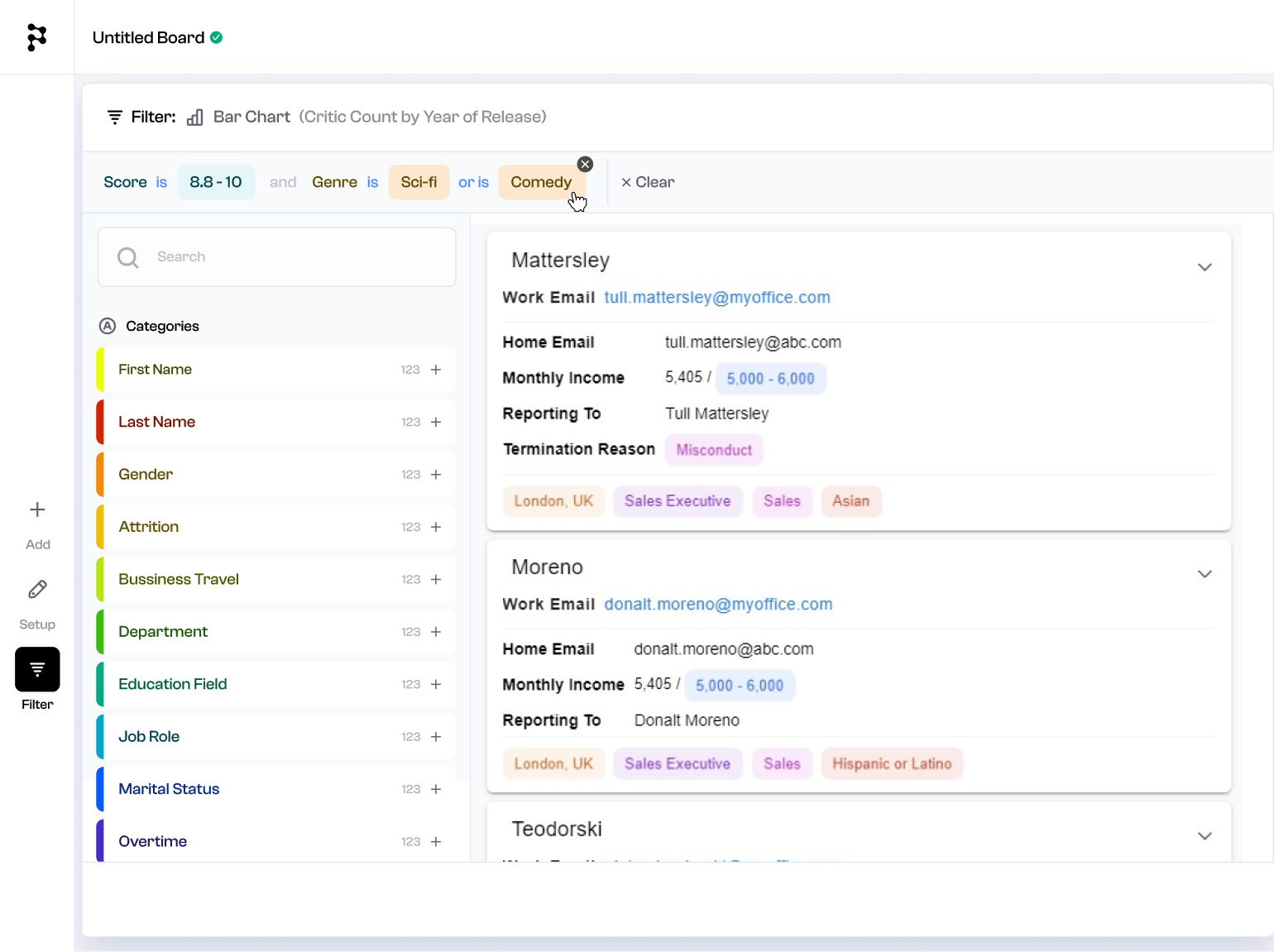Collapse the Moreno card via its chevron

coord(1205,573)
